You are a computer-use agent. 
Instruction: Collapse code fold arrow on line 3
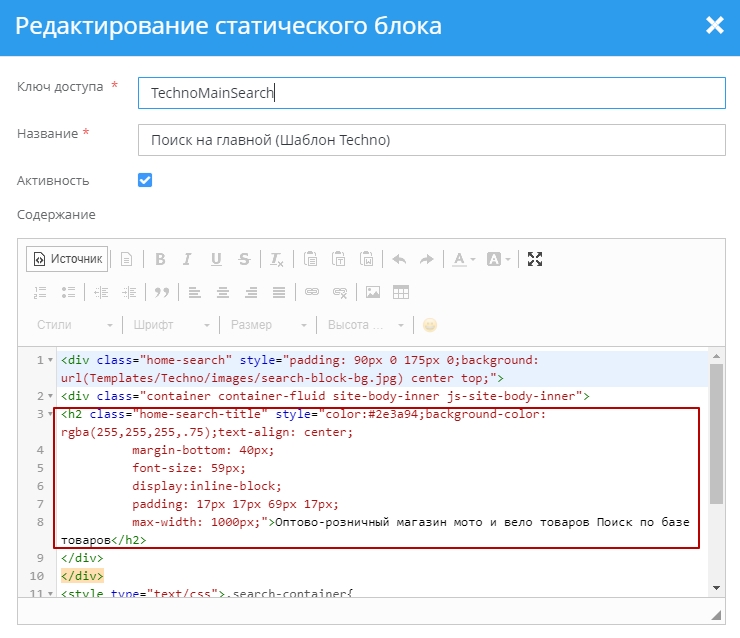pos(51,414)
